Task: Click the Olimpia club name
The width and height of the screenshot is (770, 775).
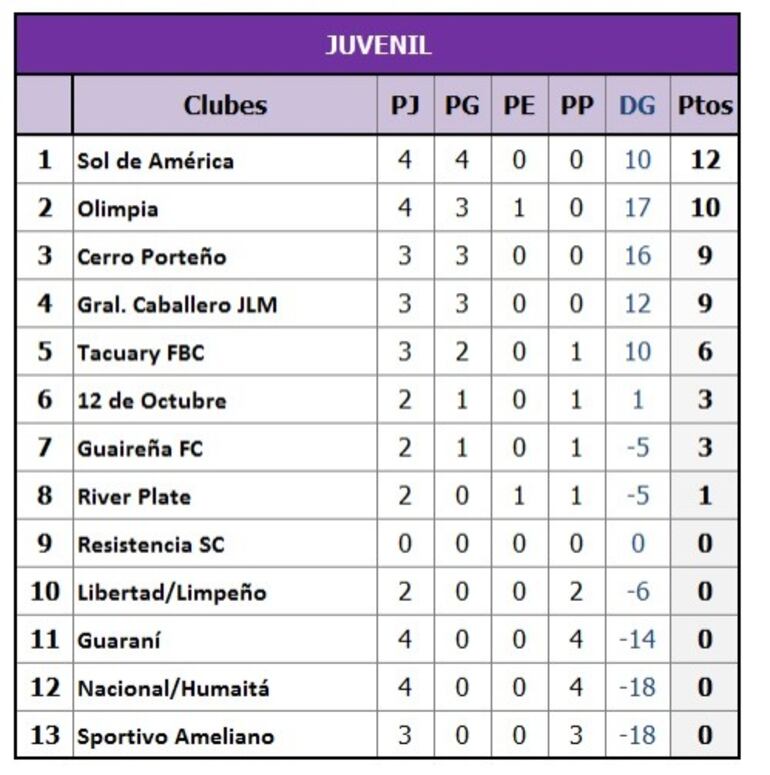Action: (x=118, y=209)
